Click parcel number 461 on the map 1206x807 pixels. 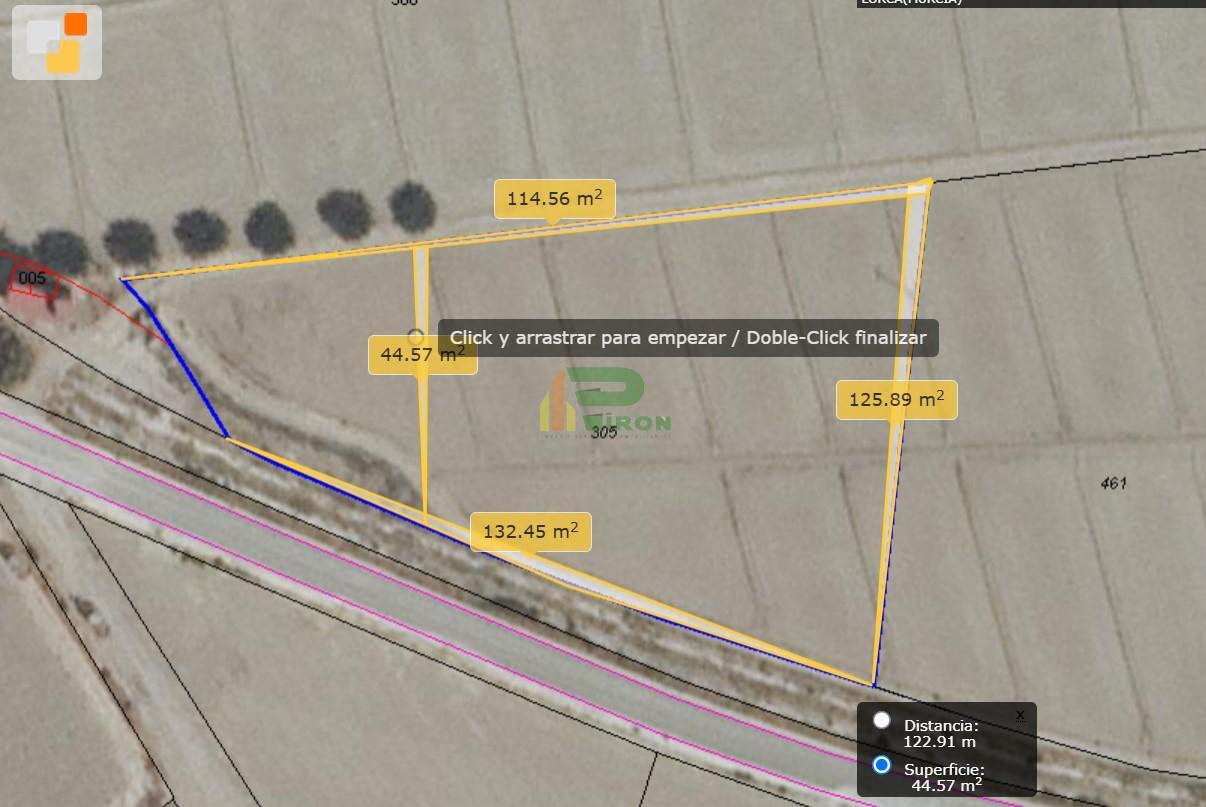pyautogui.click(x=1114, y=483)
